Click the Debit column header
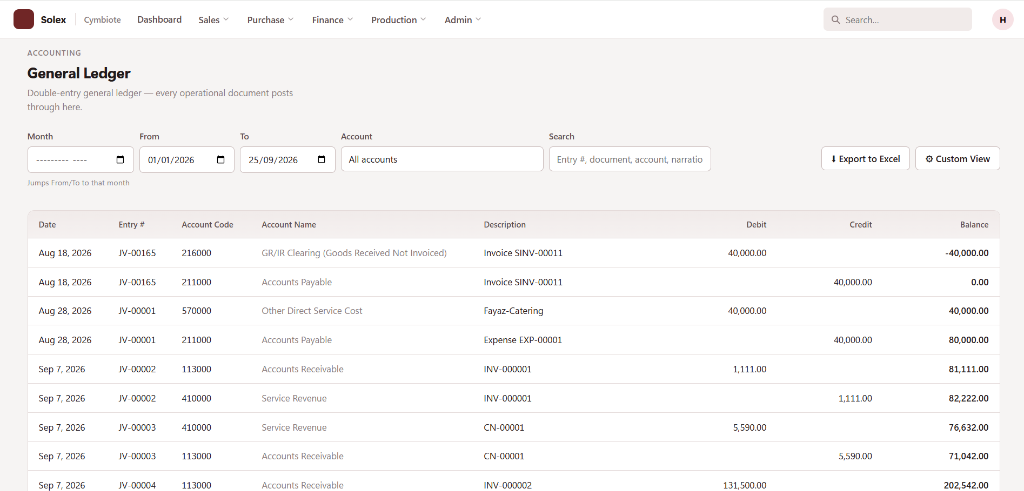1024x491 pixels. click(x=756, y=225)
